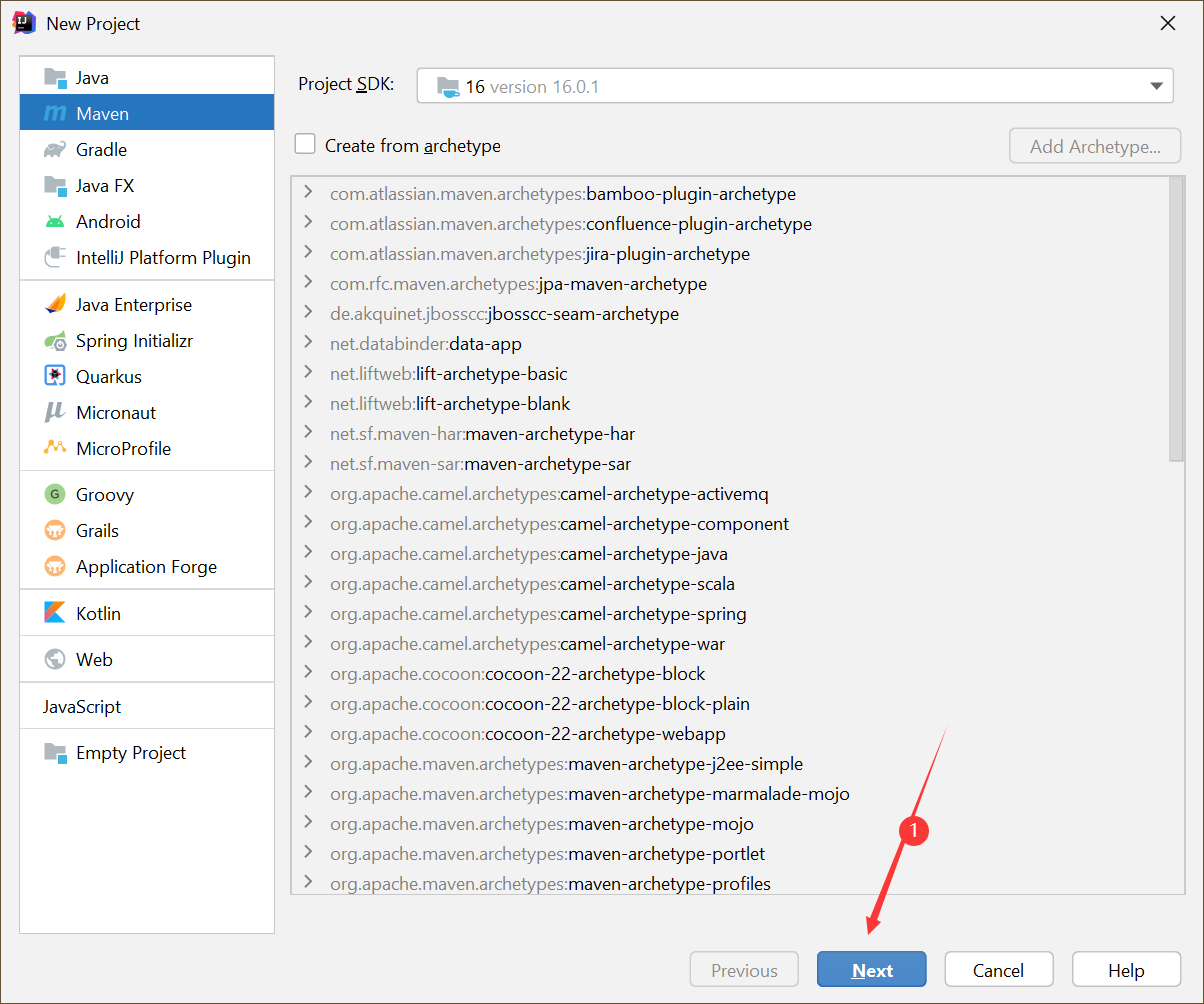The image size is (1204, 1004).
Task: Click the IntelliJ IDEA logo in title bar
Action: pos(24,23)
